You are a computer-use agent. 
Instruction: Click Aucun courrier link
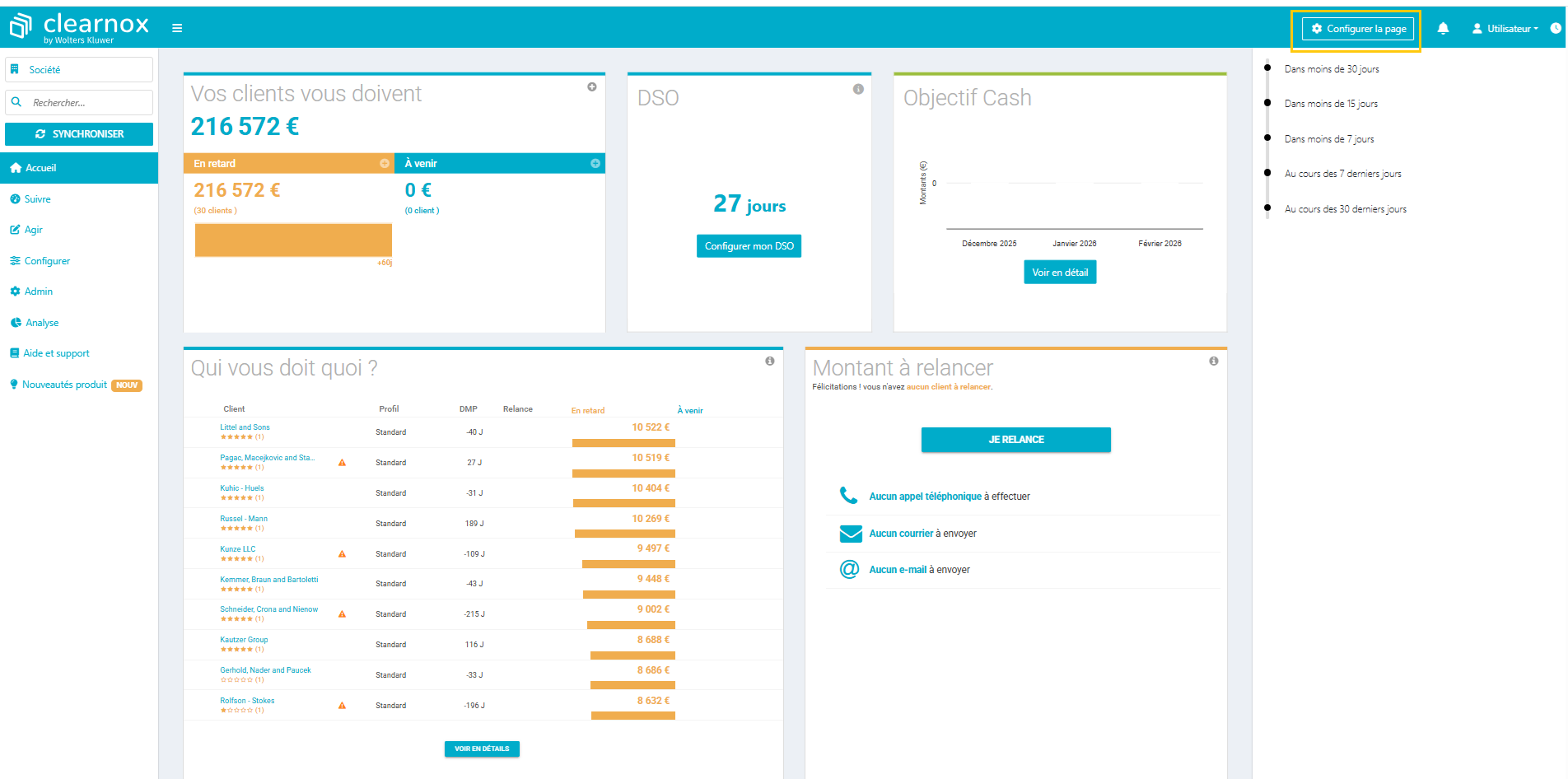pos(902,534)
